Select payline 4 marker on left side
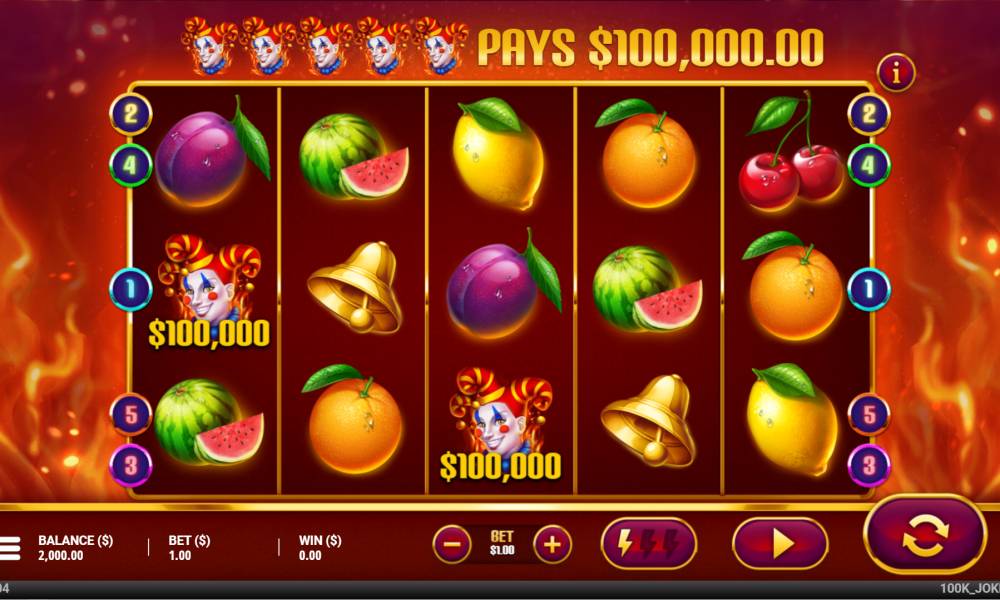 click(131, 165)
